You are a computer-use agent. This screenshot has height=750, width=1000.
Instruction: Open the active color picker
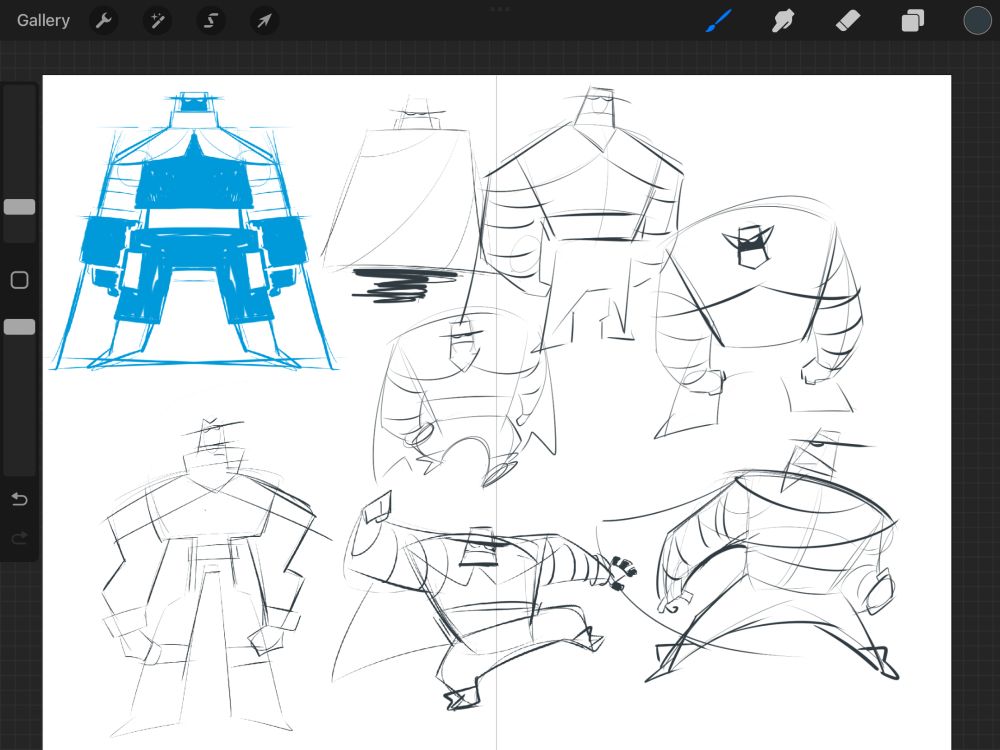coord(977,20)
